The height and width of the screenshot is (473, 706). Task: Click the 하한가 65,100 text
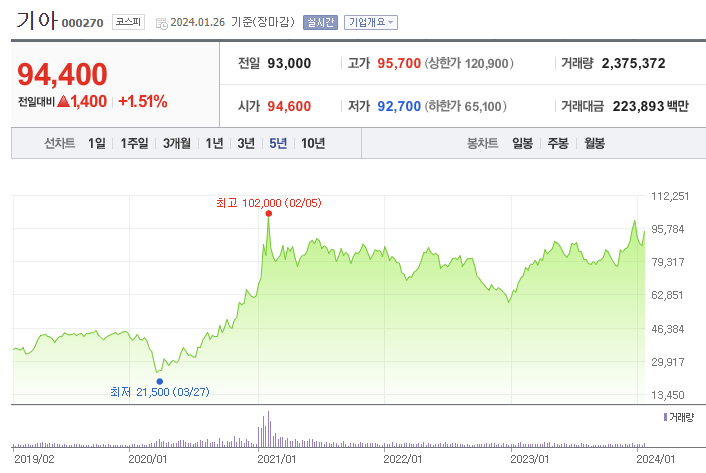[466, 106]
